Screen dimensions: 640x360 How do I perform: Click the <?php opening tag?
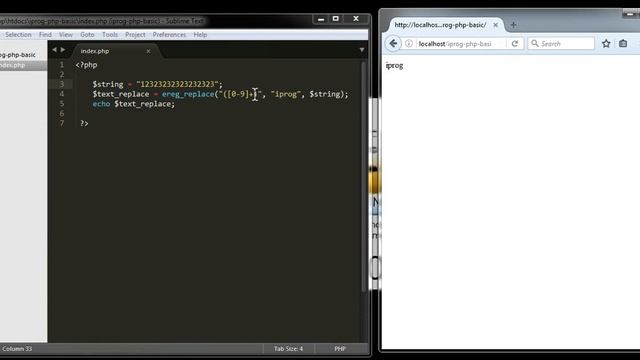tap(87, 64)
